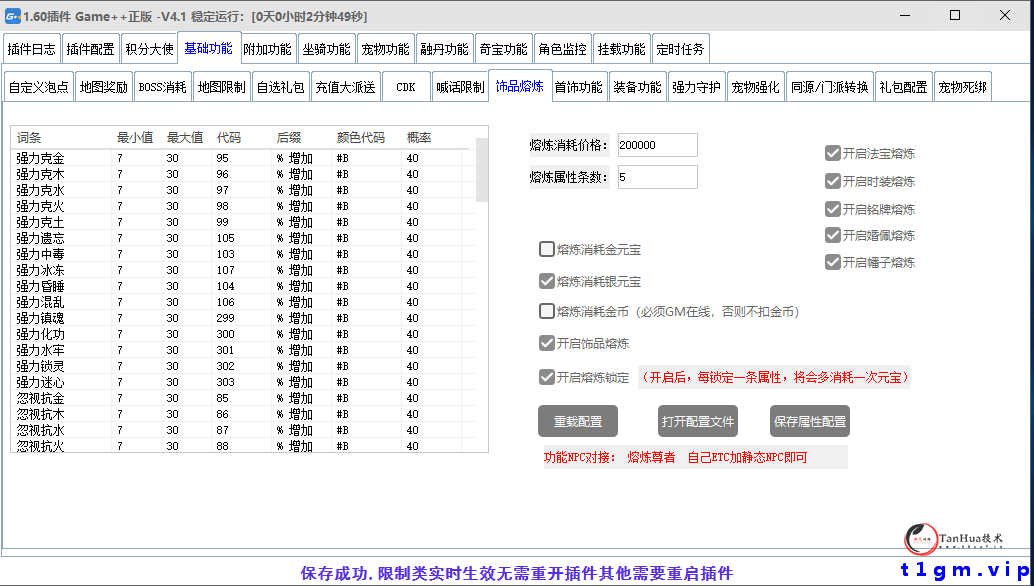
Task: Click the 熔炼消耗价格 input field
Action: (x=655, y=144)
